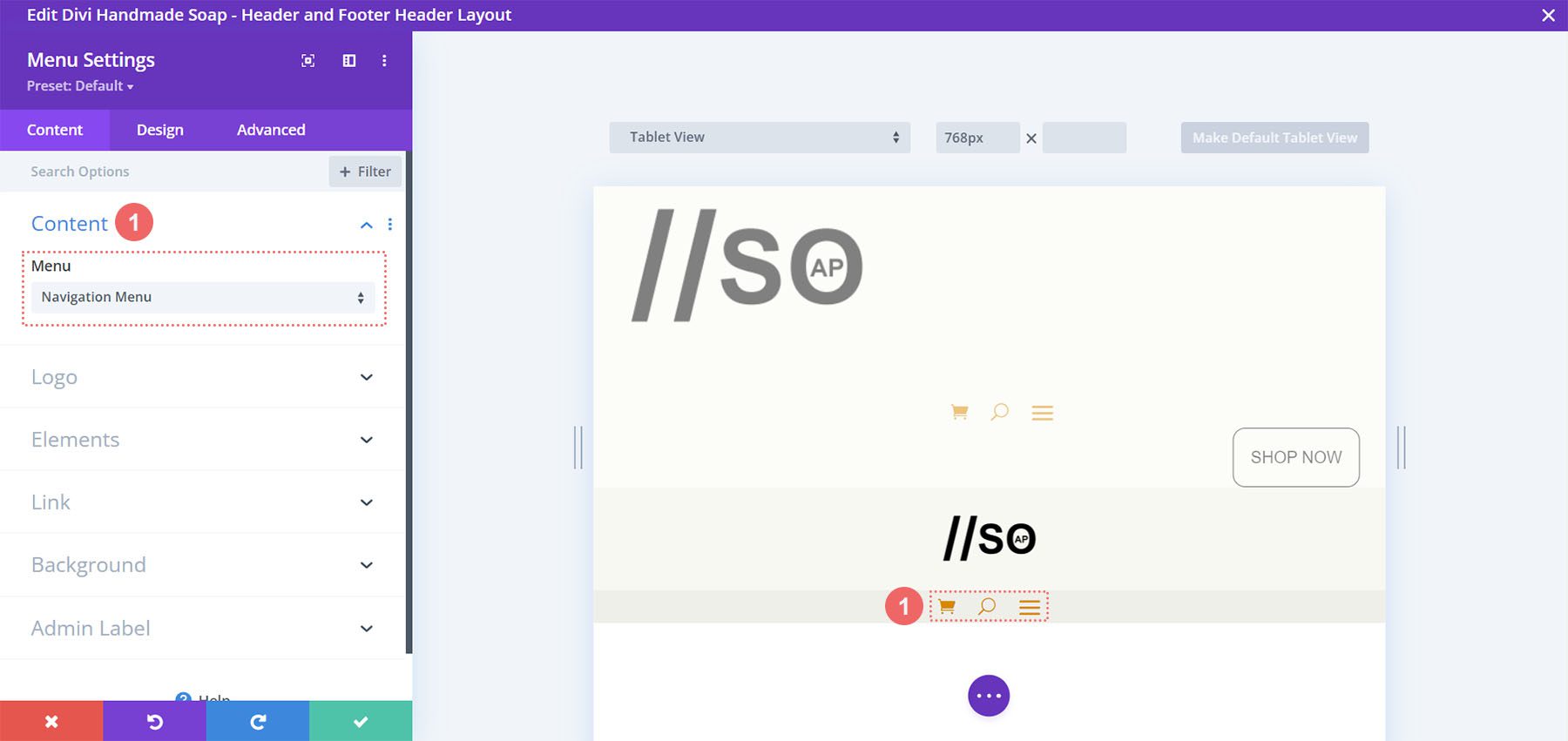
Task: Open the hamburger menu in bottom menu bar
Action: 1030,607
